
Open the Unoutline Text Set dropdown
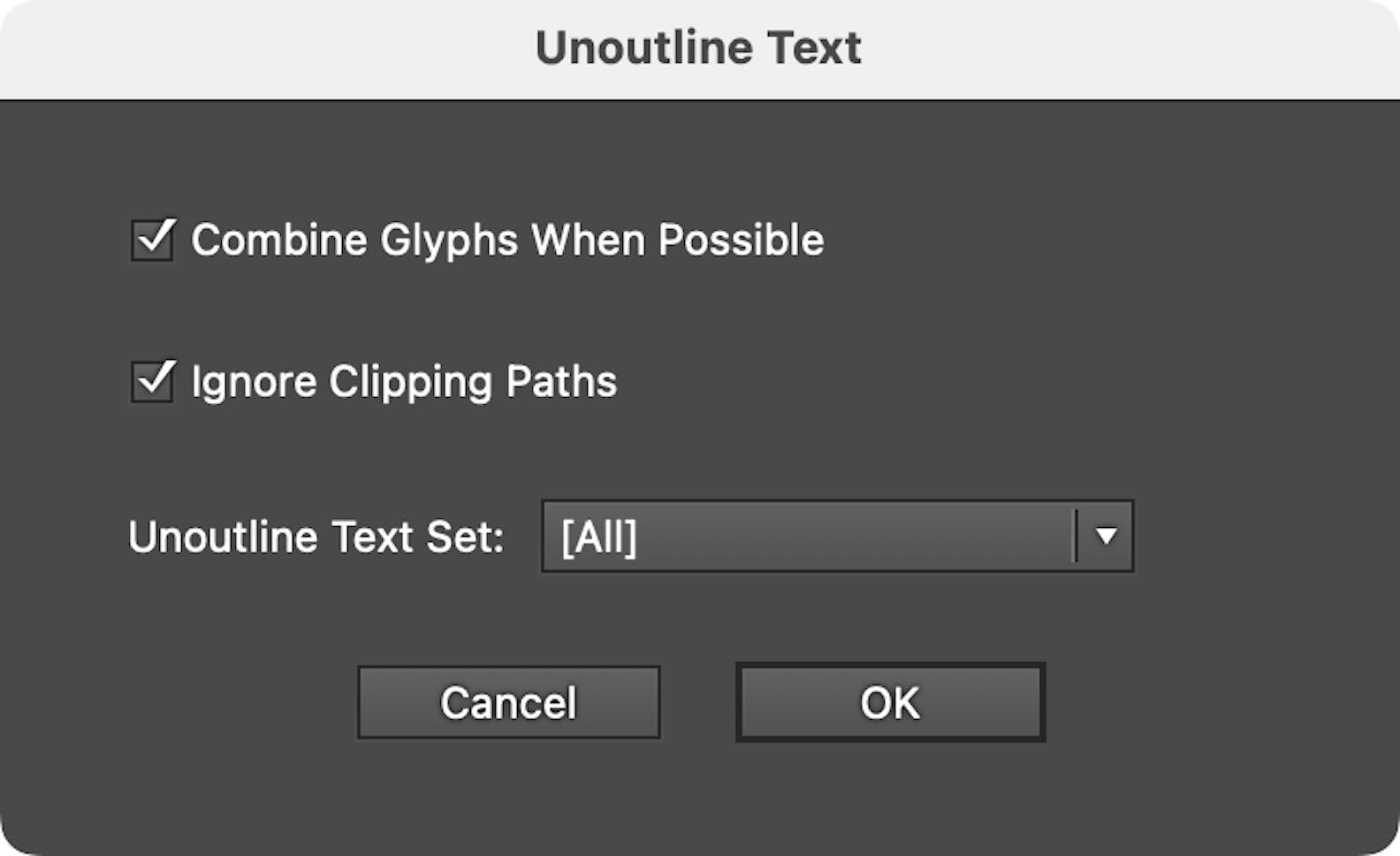(x=836, y=537)
